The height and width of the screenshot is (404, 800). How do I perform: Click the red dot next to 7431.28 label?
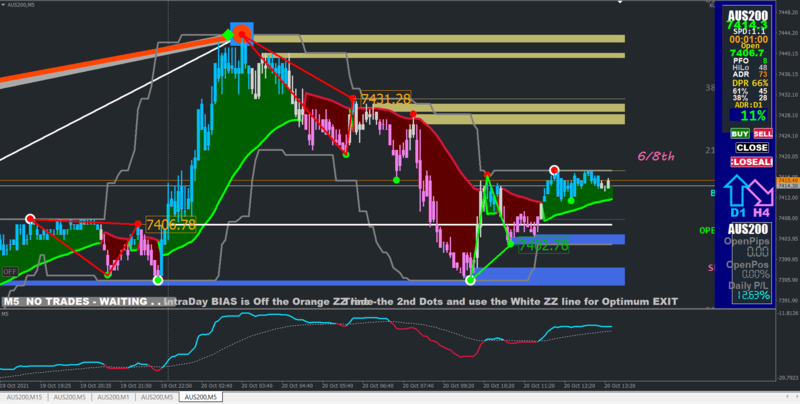coord(353,98)
